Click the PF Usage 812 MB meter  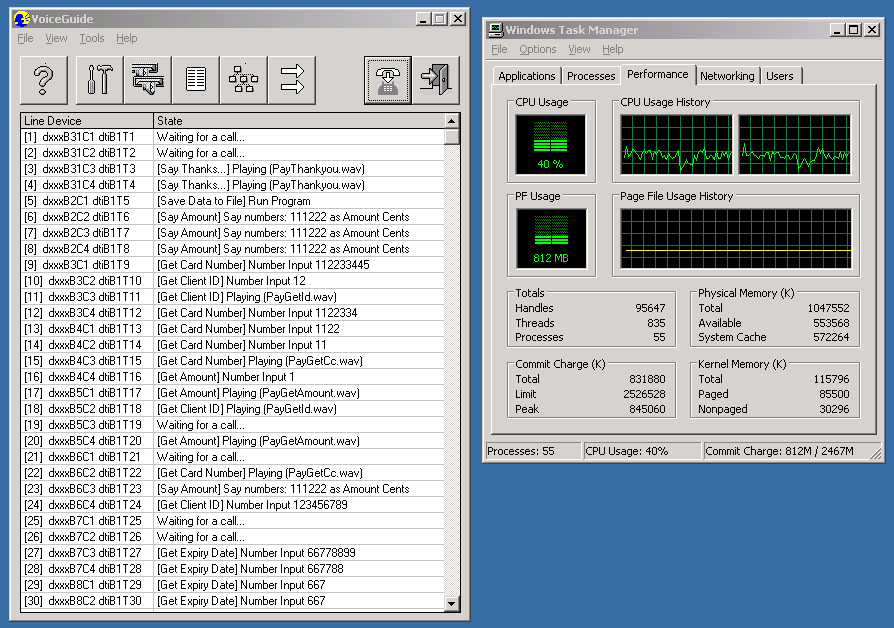tap(551, 238)
